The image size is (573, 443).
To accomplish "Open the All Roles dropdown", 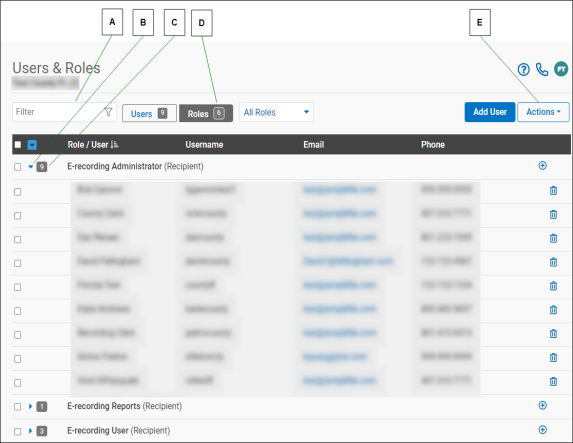I will (x=276, y=112).
